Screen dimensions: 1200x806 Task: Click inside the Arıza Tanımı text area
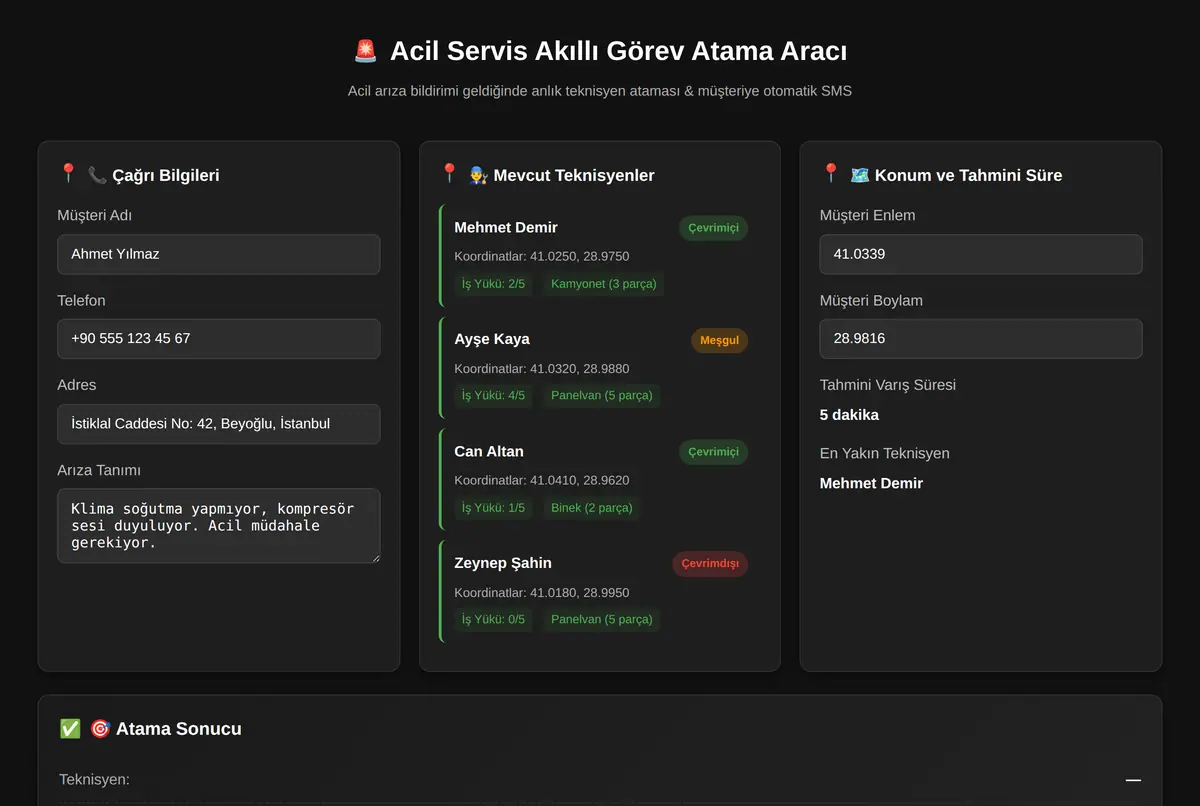click(219, 526)
